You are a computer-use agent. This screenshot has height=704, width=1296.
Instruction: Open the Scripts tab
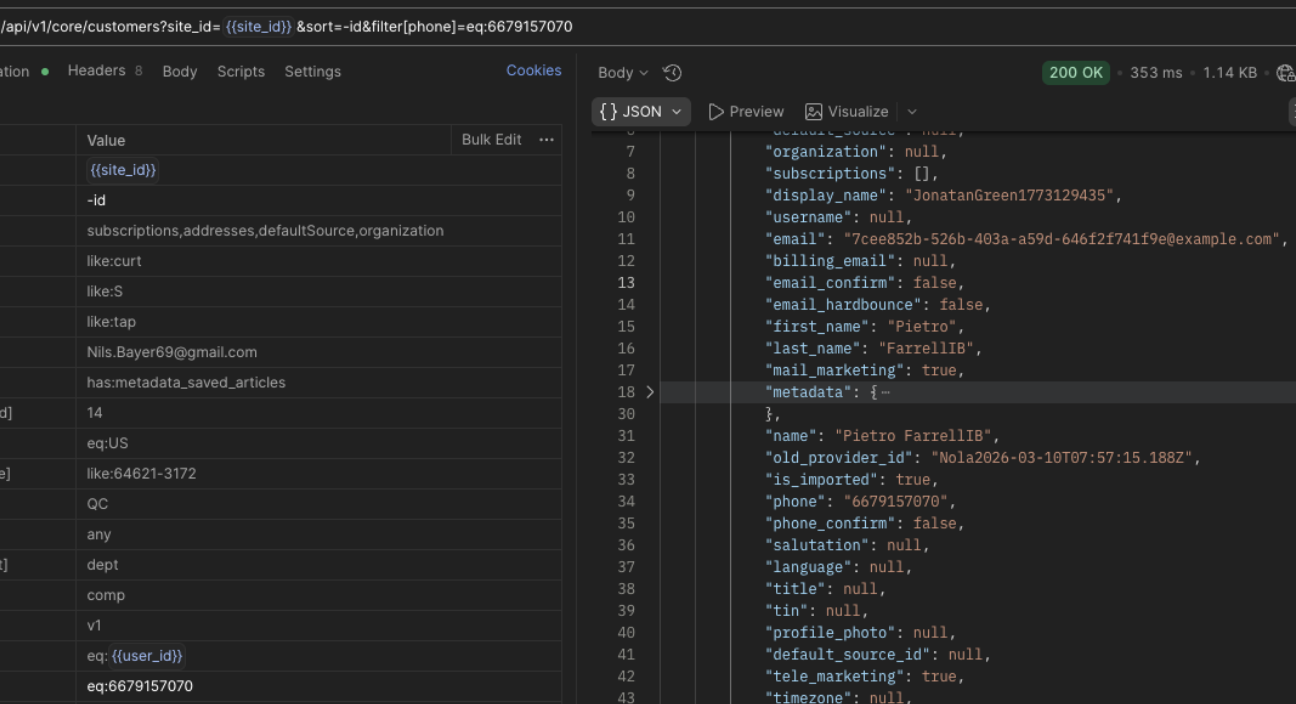(x=241, y=72)
